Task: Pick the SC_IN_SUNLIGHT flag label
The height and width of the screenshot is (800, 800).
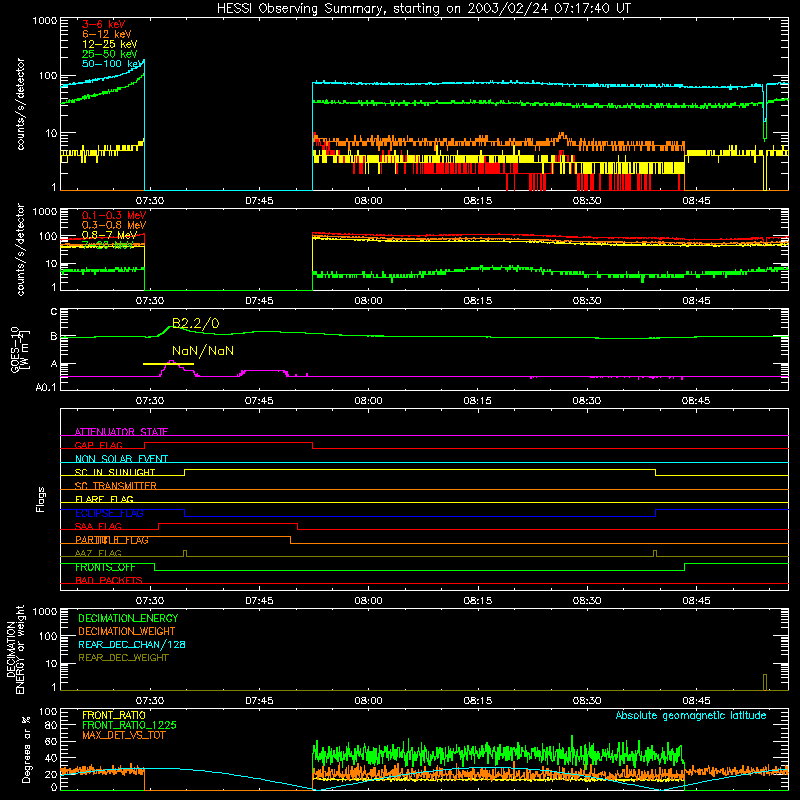Action: coord(115,472)
